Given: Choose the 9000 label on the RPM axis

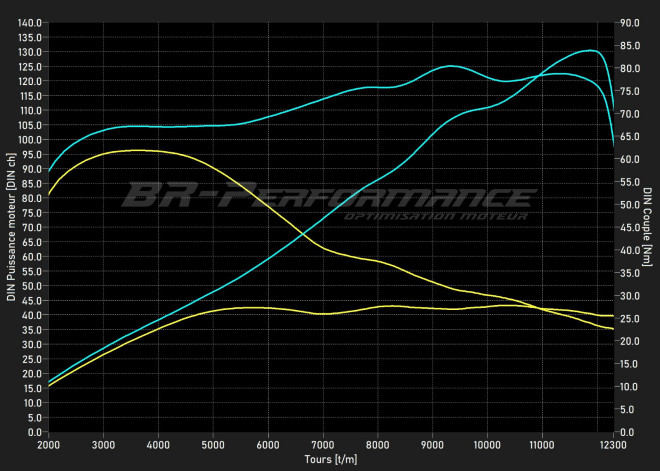Looking at the screenshot, I should point(432,442).
